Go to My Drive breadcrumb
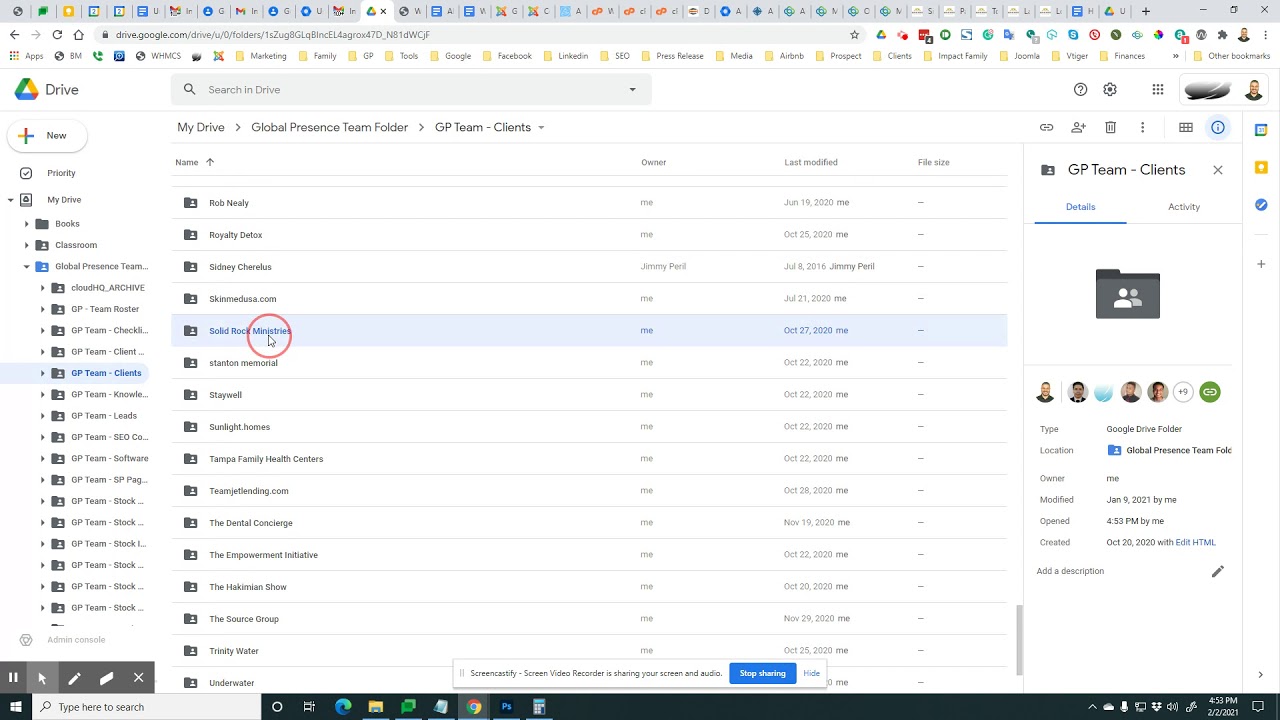The height and width of the screenshot is (720, 1280). [x=201, y=127]
